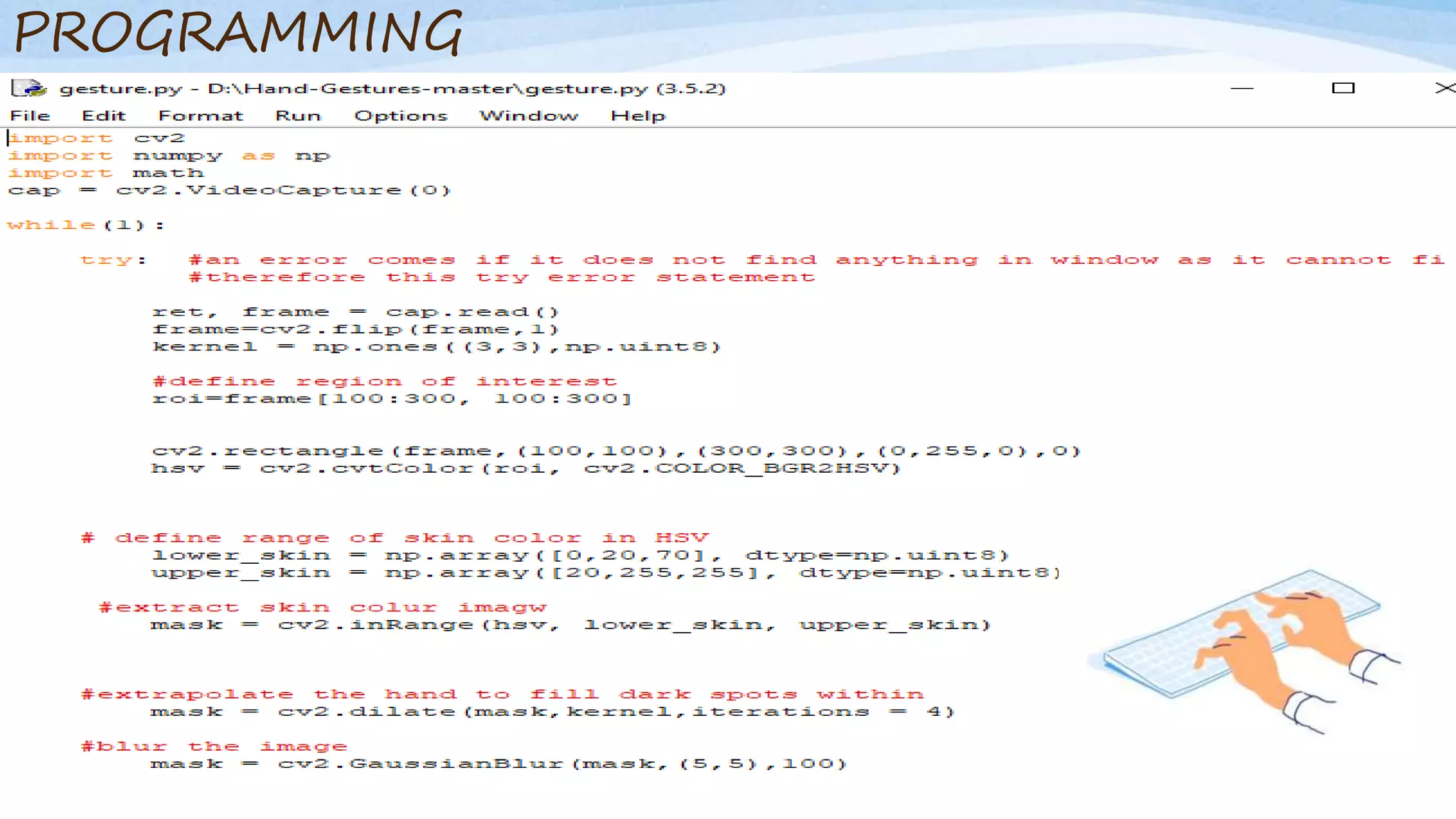The image size is (1456, 819).
Task: Open the Options menu
Action: (x=401, y=116)
